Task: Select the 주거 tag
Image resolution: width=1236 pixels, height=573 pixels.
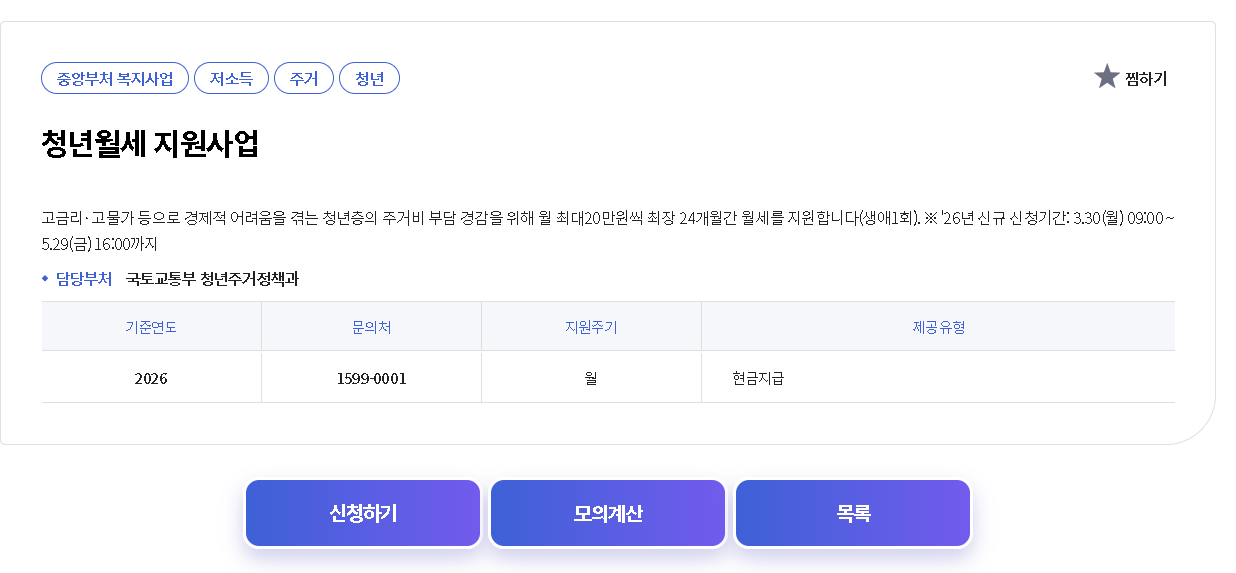Action: (304, 78)
